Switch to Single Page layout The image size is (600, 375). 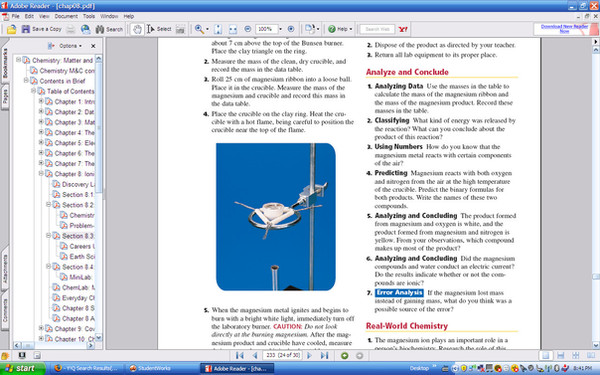(545, 355)
